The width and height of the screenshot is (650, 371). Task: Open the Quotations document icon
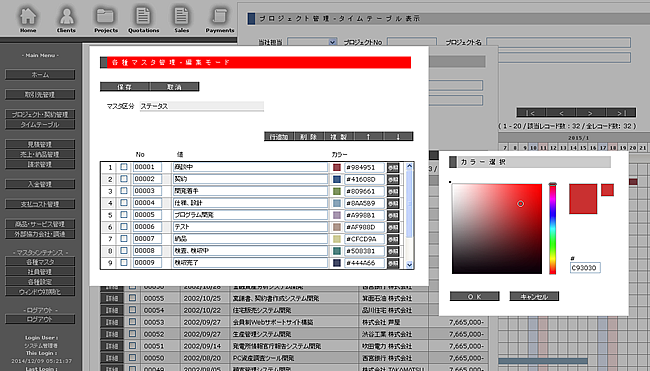[x=143, y=19]
